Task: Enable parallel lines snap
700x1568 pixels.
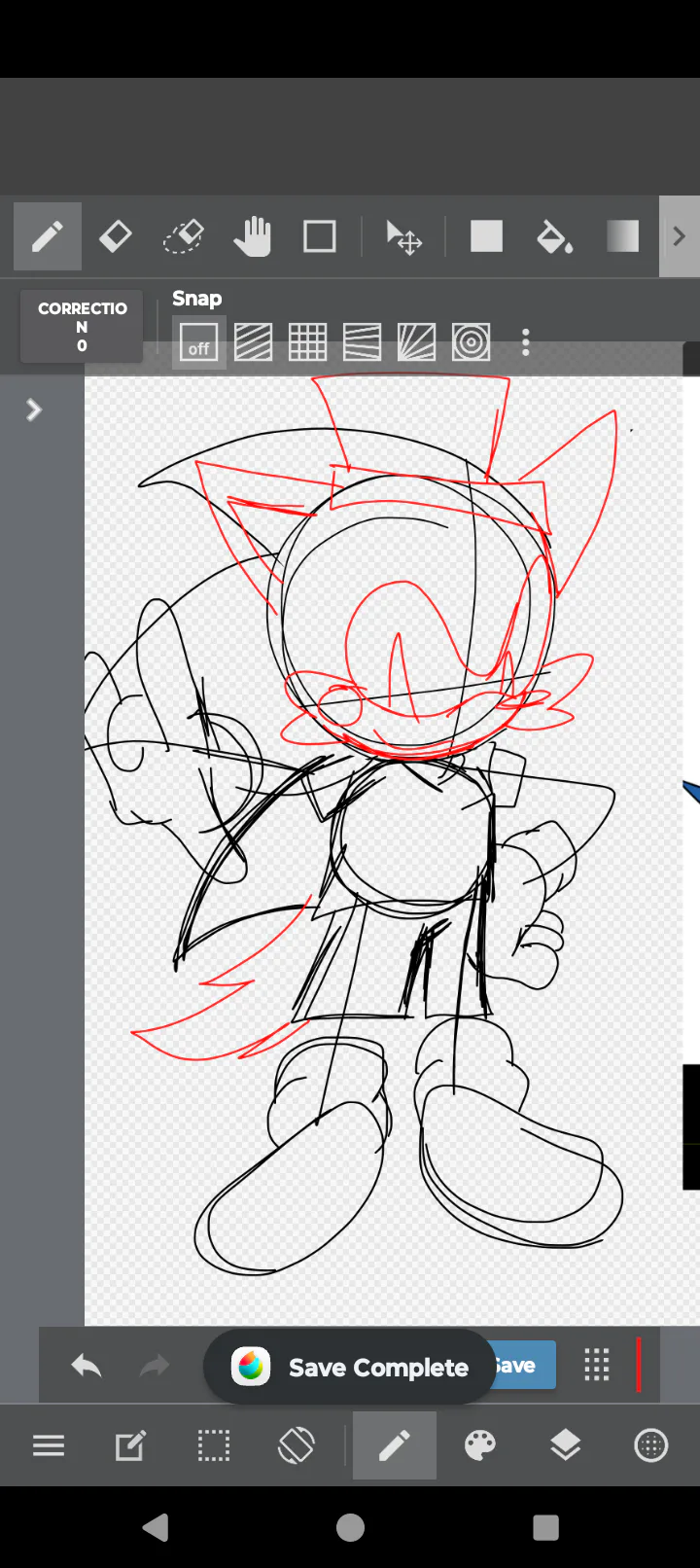Action: pos(254,342)
